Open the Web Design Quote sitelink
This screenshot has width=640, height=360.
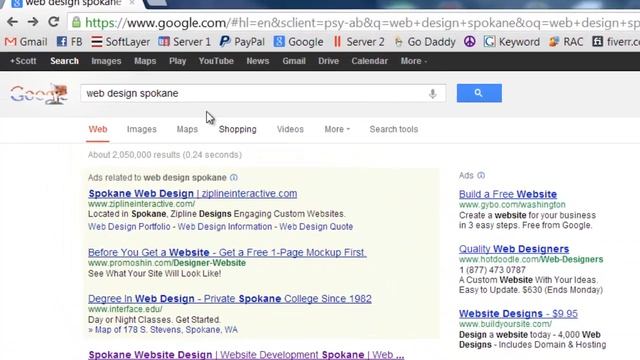click(x=316, y=227)
